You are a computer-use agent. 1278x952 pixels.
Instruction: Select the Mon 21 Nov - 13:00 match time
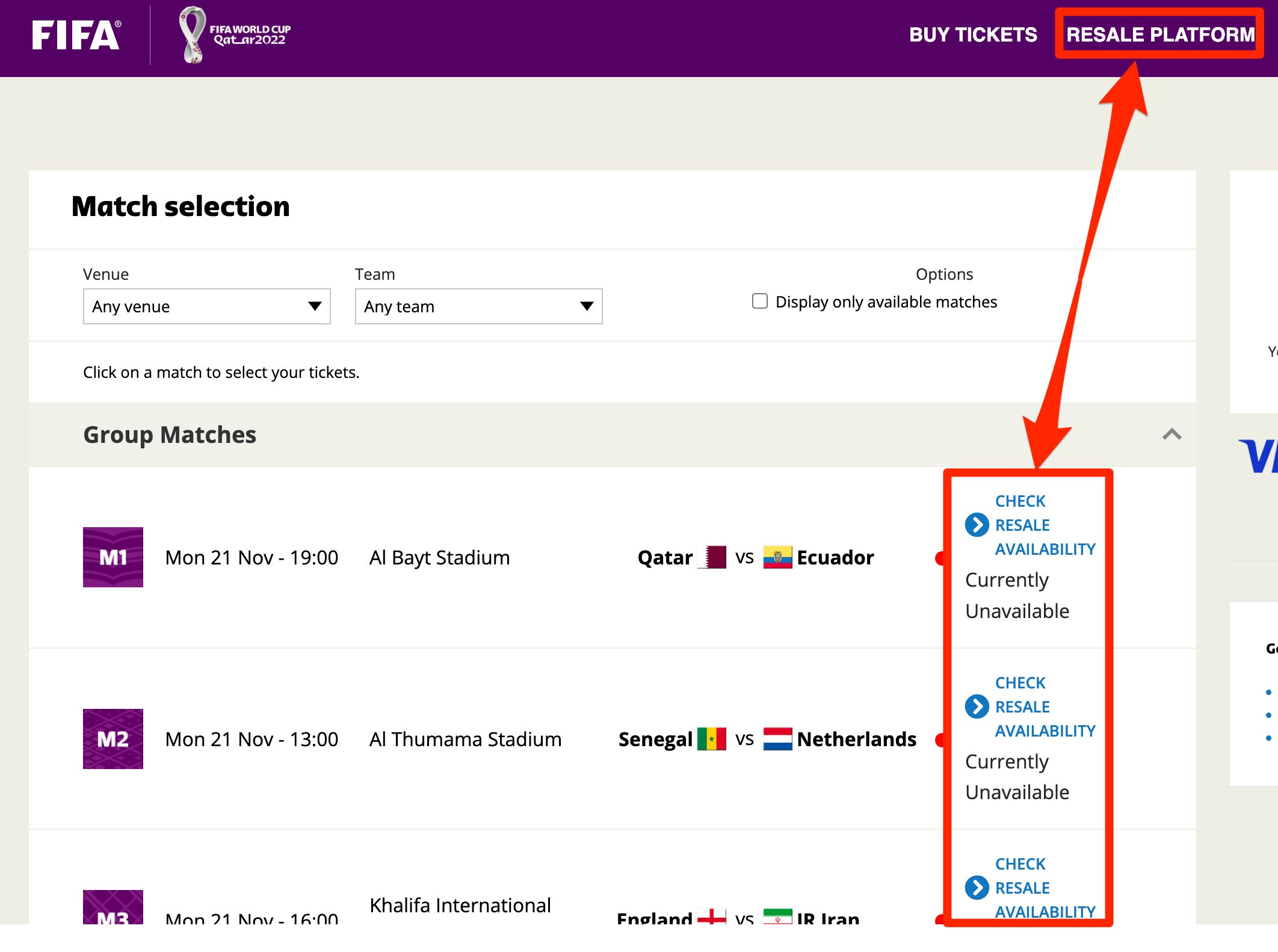click(x=252, y=740)
